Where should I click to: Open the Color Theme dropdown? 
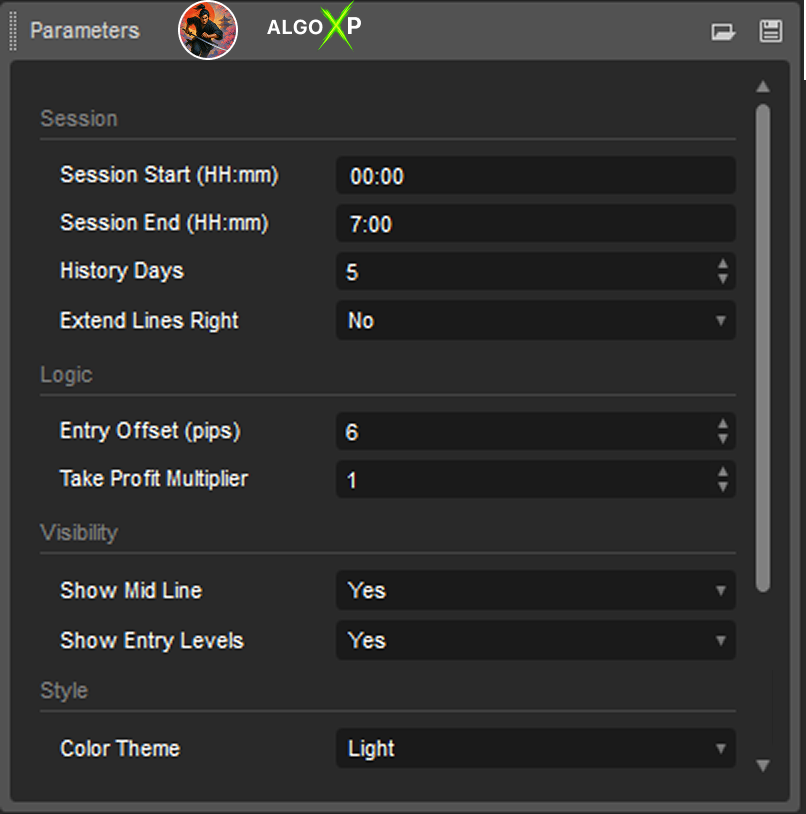pos(535,749)
